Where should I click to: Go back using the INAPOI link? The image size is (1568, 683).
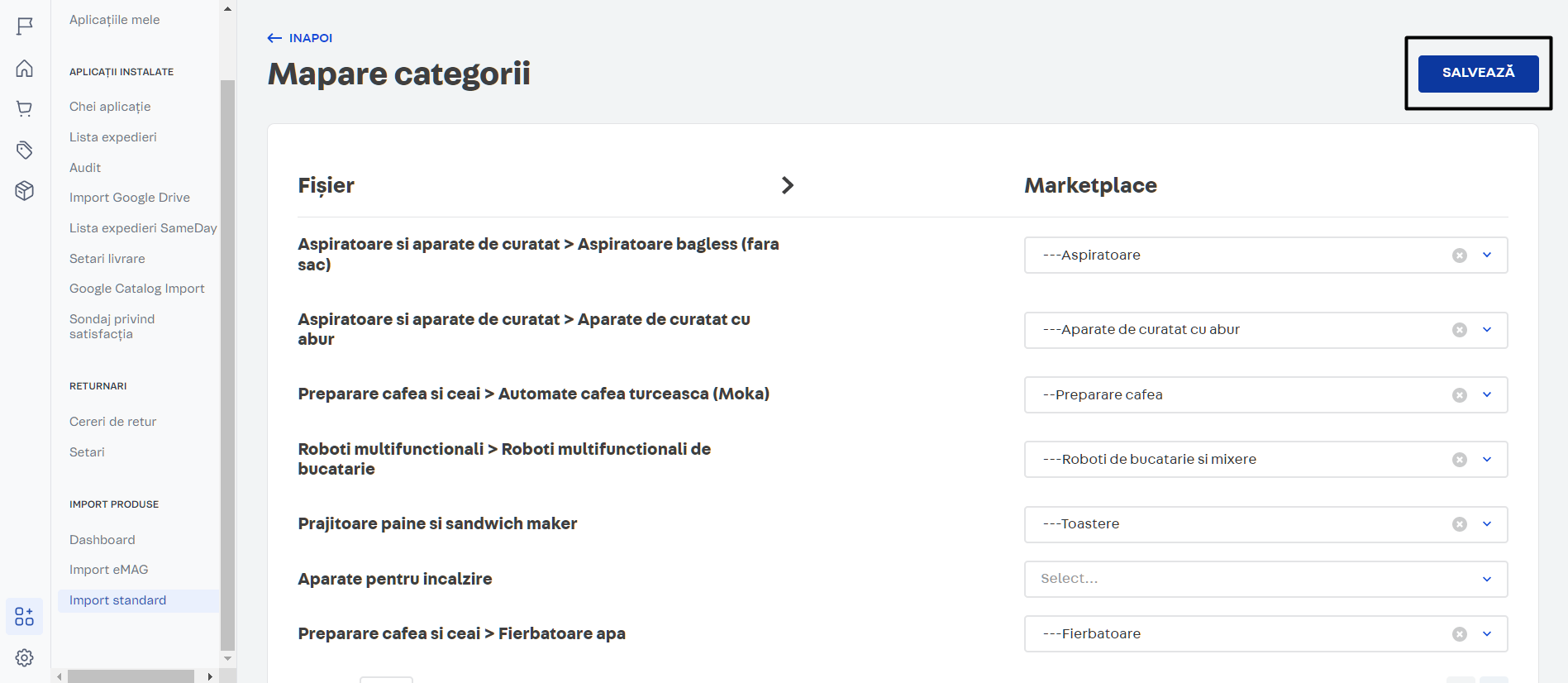[300, 38]
